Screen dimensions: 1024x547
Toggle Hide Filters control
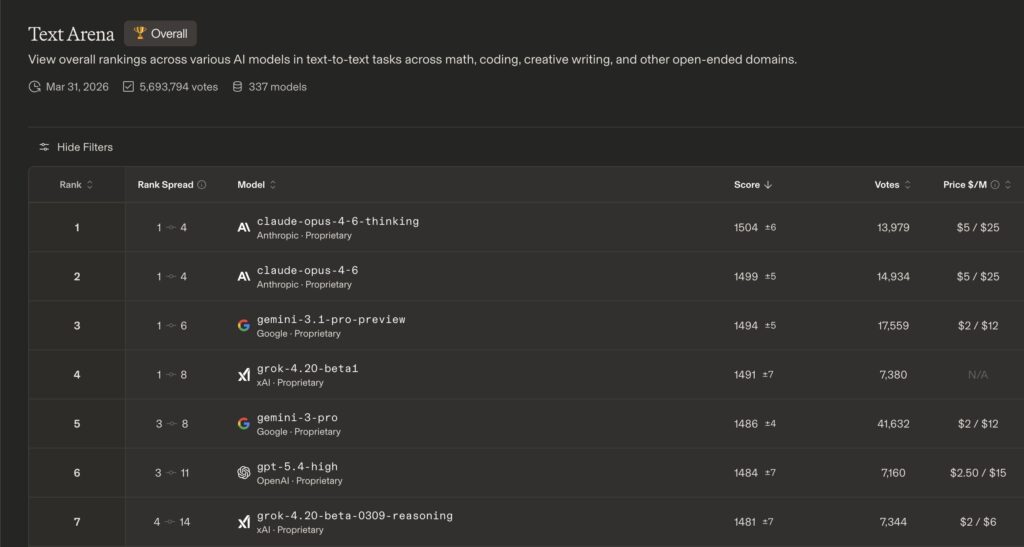[76, 147]
